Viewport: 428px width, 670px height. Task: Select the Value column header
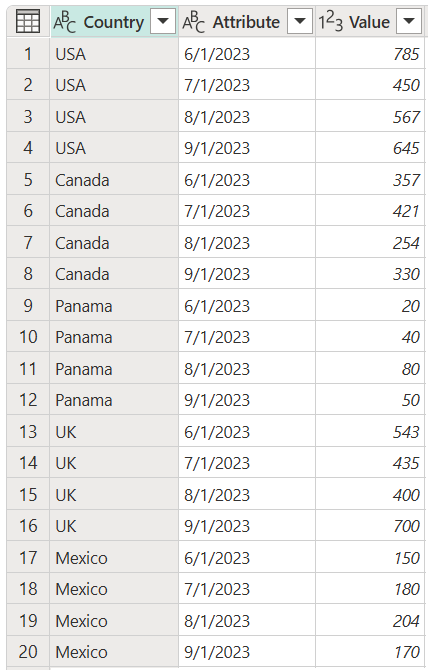[370, 22]
